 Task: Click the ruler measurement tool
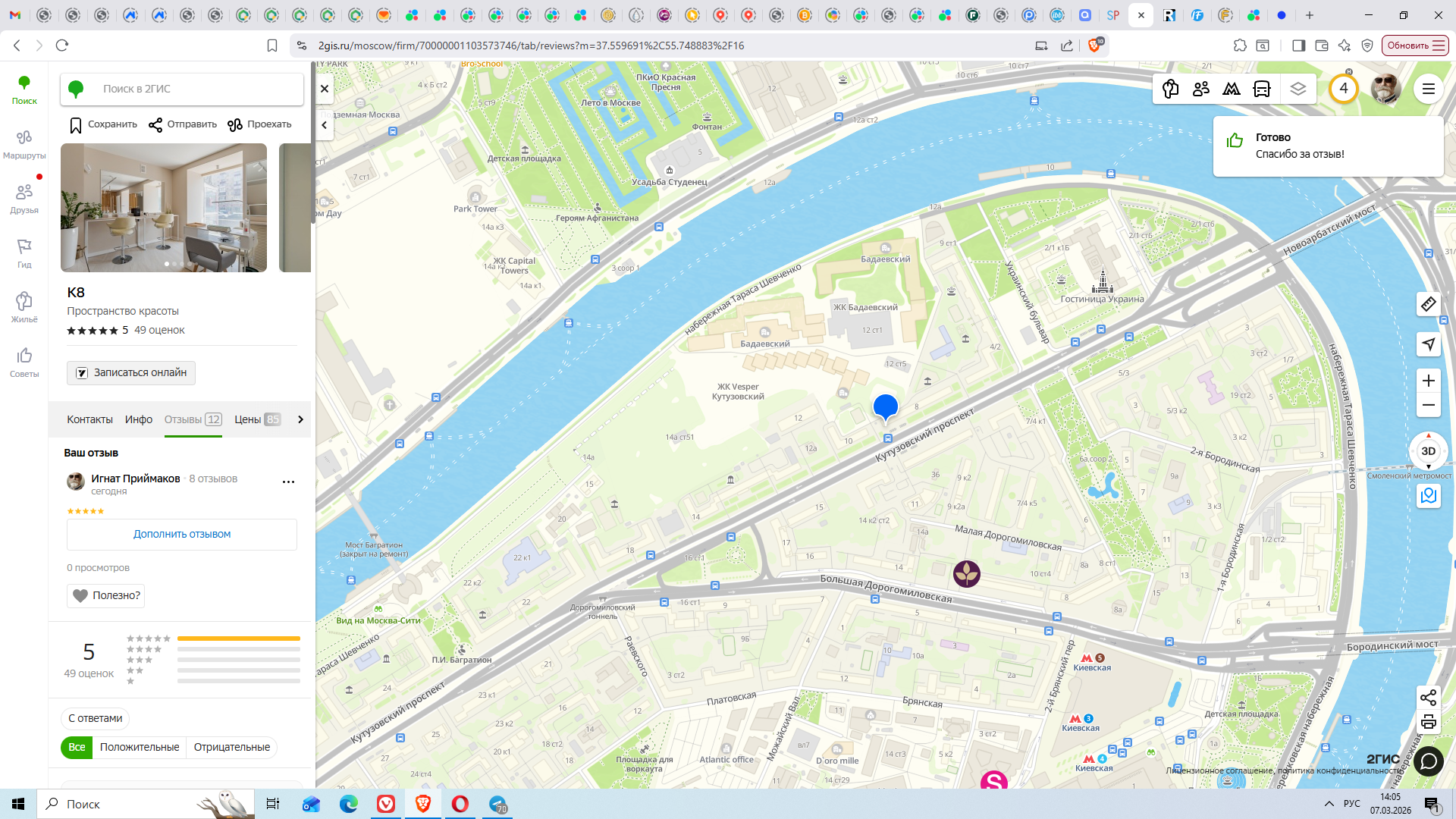[x=1429, y=304]
